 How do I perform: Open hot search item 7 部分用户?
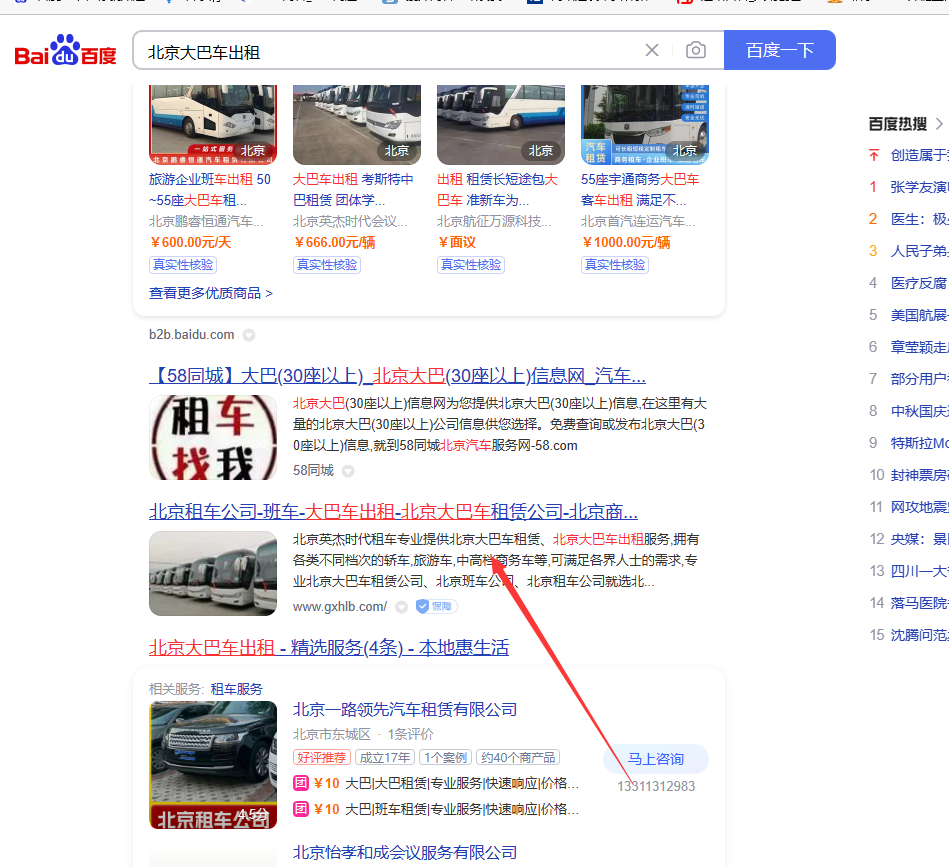919,379
